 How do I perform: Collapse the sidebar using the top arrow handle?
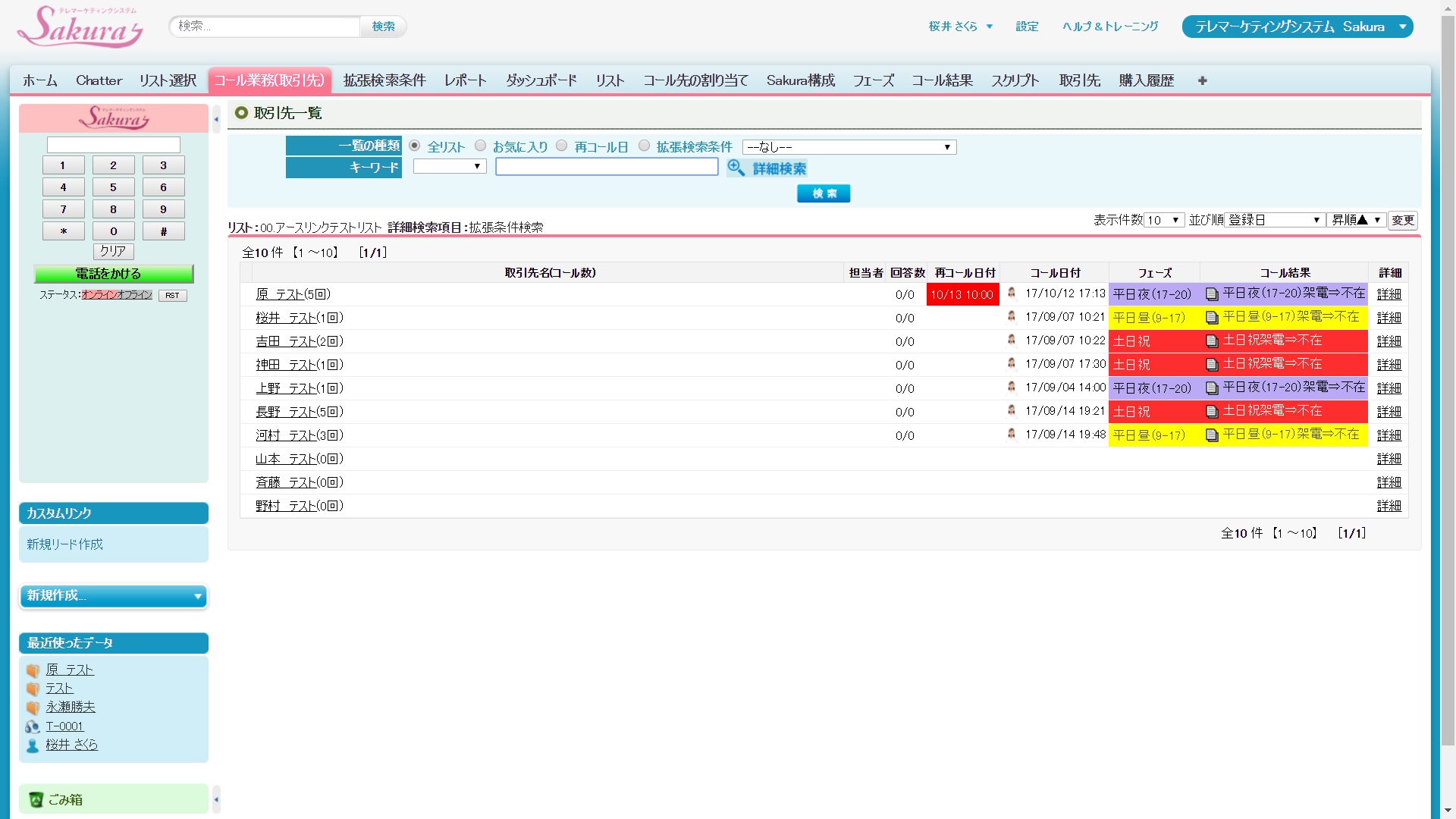click(216, 120)
